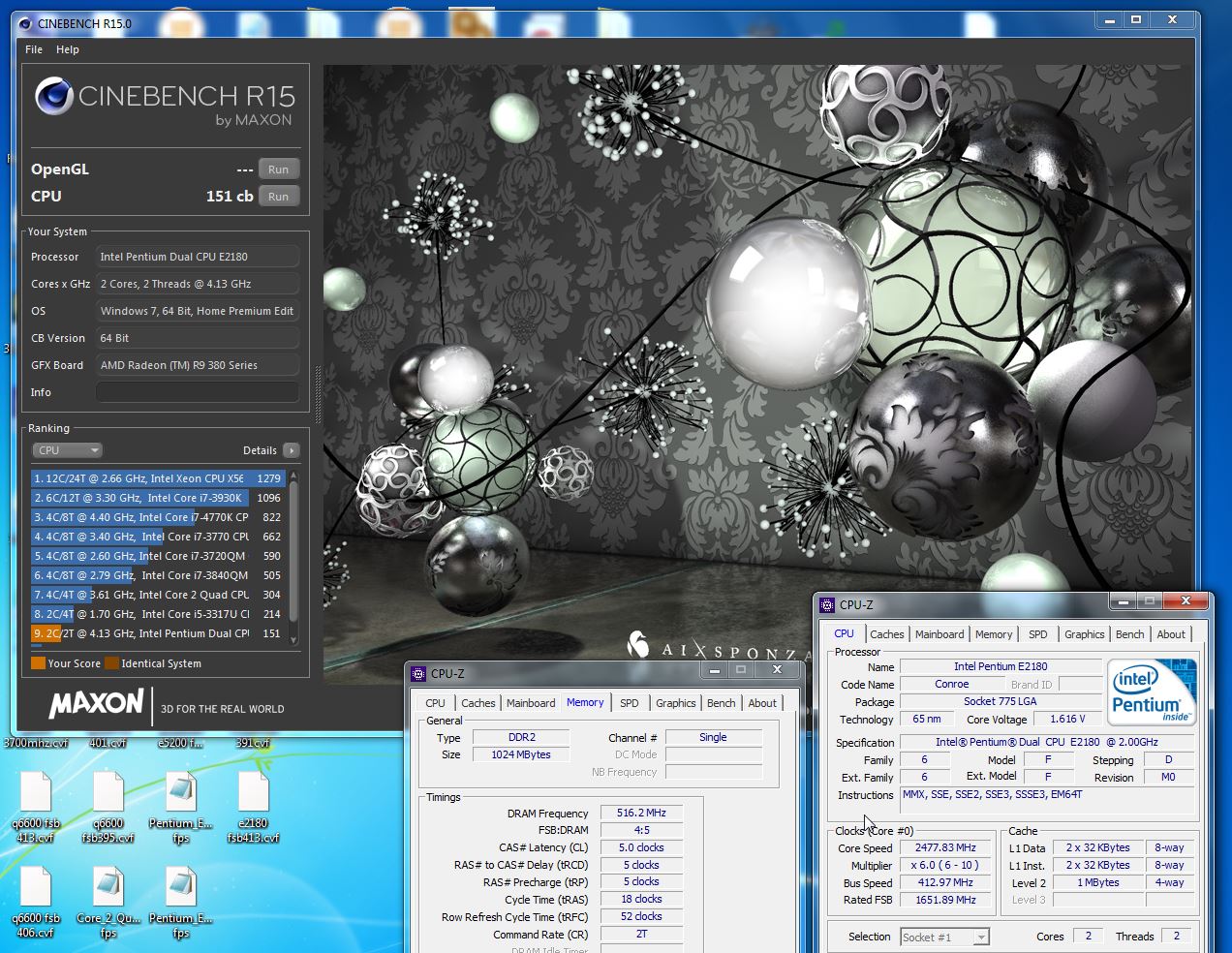The width and height of the screenshot is (1232, 953).
Task: Select Pentium_E... fps file beside e2180 fsb413.cvf
Action: [181, 807]
